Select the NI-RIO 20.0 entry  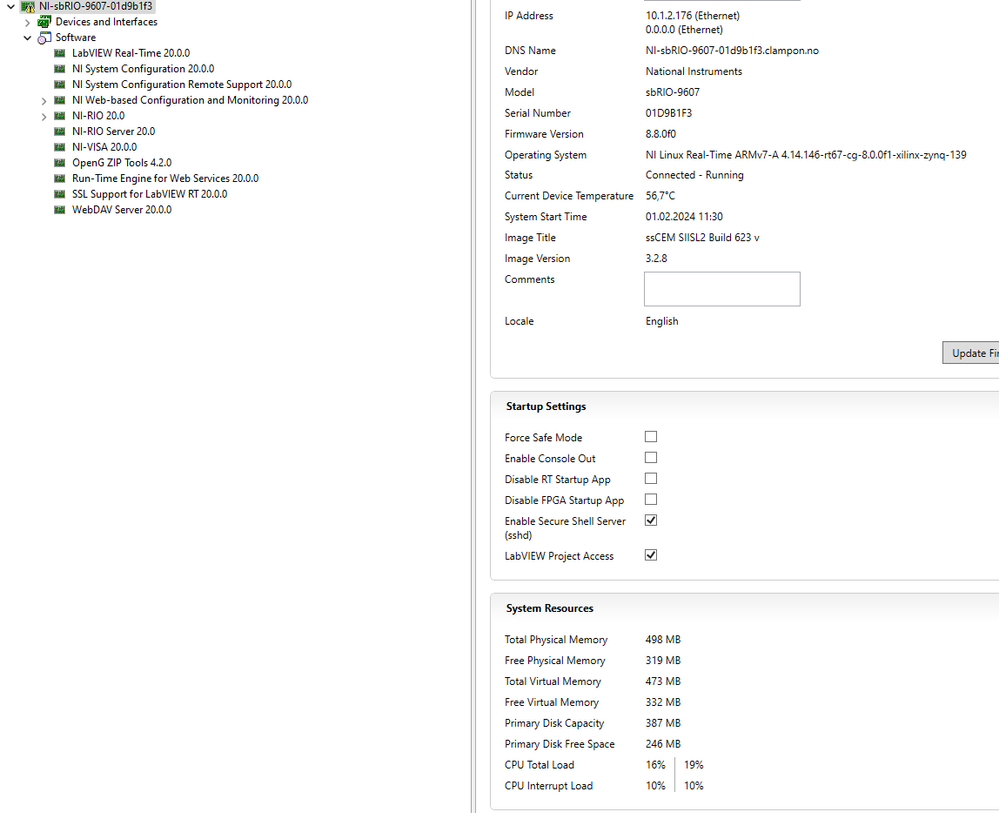tap(98, 115)
